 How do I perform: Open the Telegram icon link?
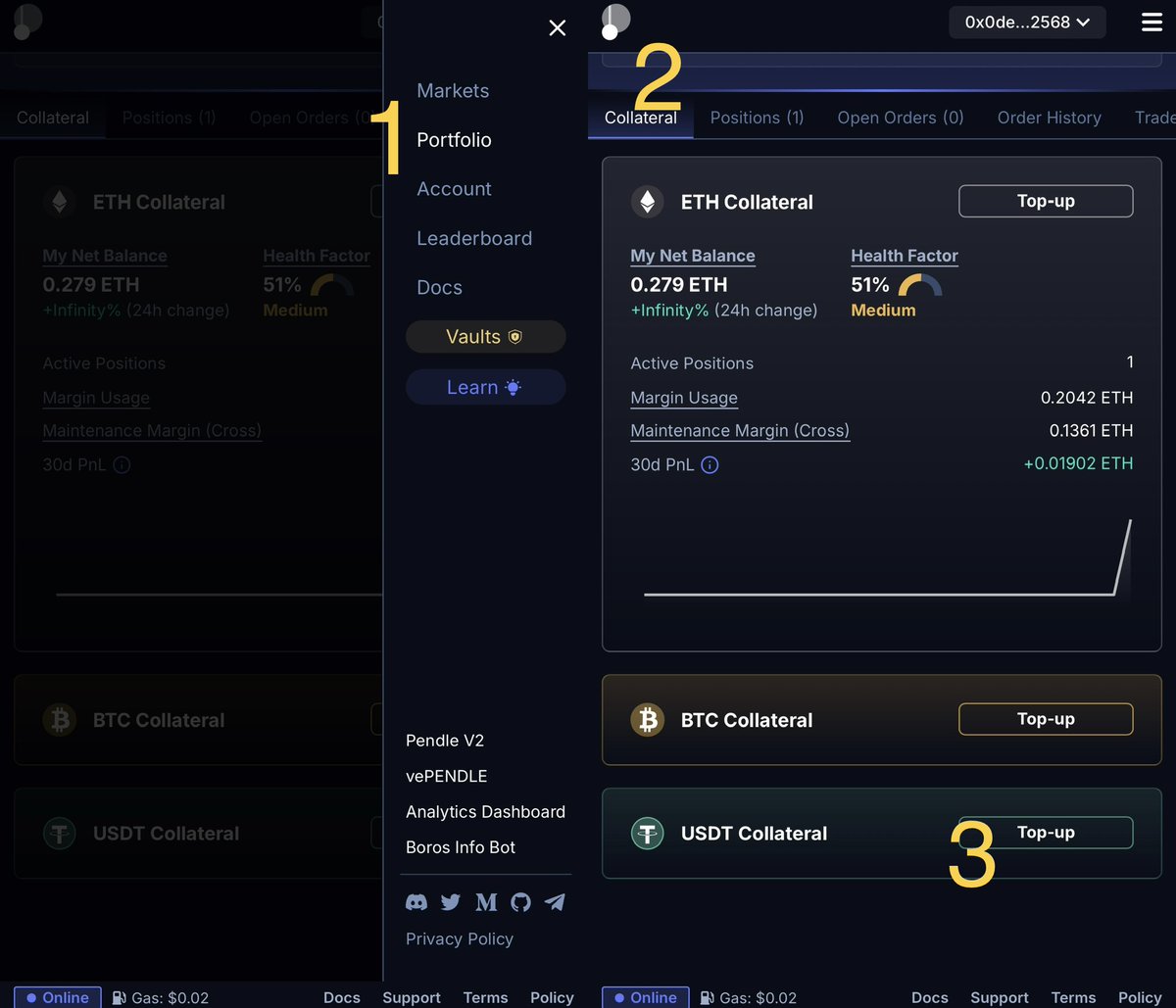tap(555, 902)
